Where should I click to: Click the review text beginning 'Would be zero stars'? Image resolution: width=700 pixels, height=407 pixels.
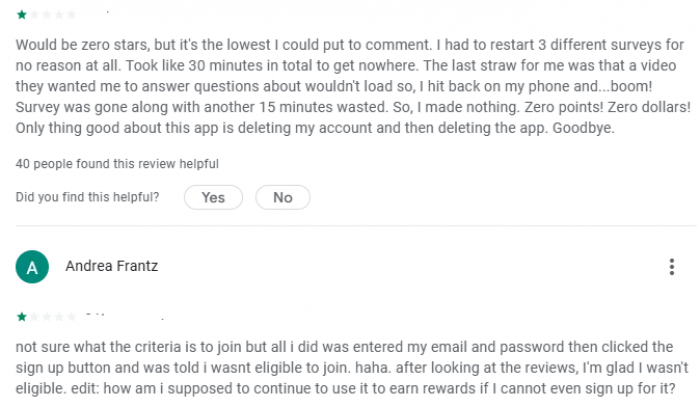(353, 86)
